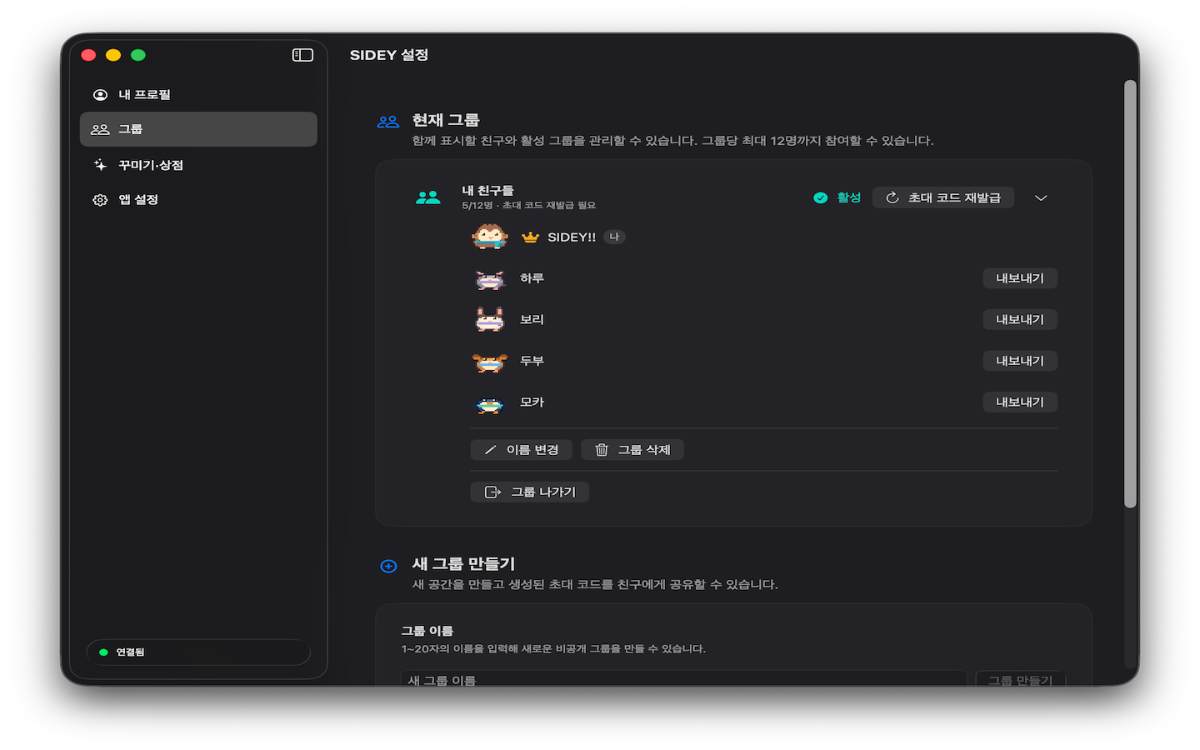
Task: Kick 모카 with 내보내기 button
Action: click(1020, 402)
